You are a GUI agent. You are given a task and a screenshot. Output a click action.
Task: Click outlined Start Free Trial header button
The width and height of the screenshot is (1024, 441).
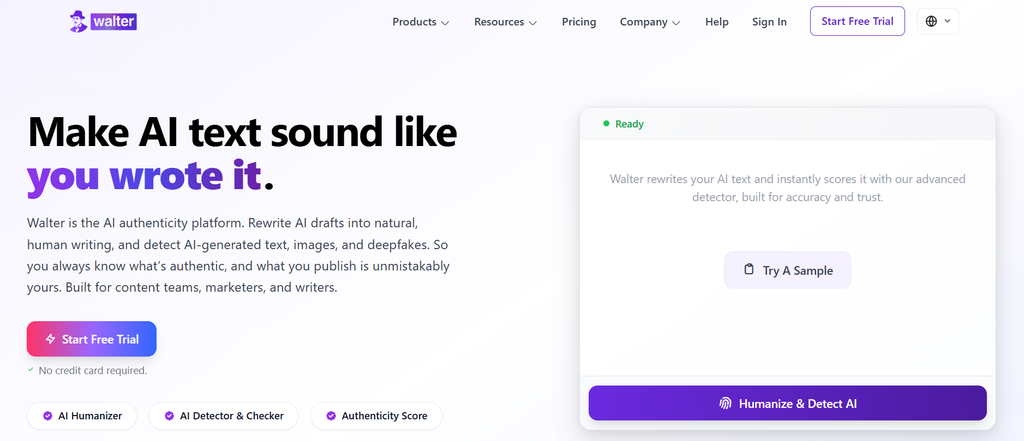pos(857,21)
